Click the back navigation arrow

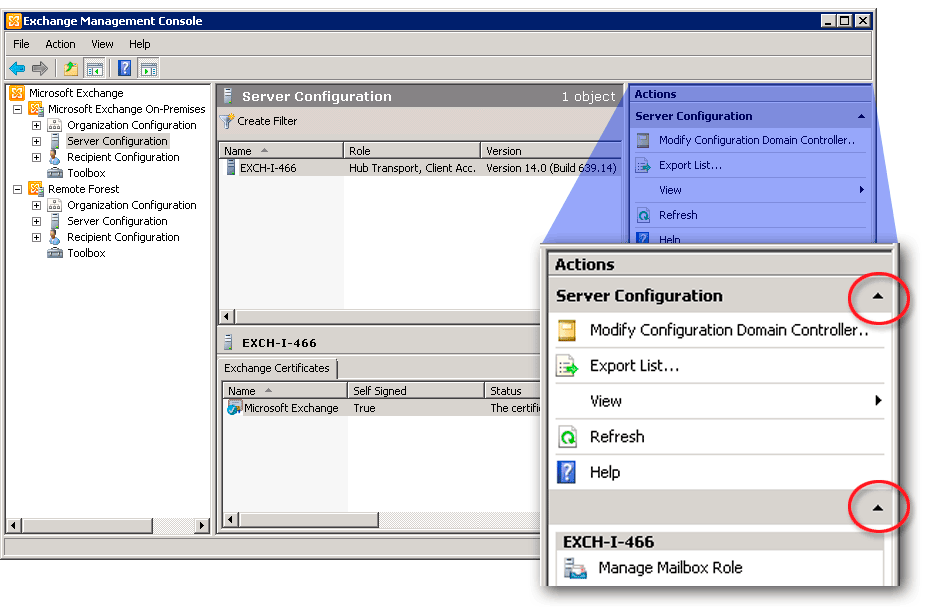[x=15, y=68]
